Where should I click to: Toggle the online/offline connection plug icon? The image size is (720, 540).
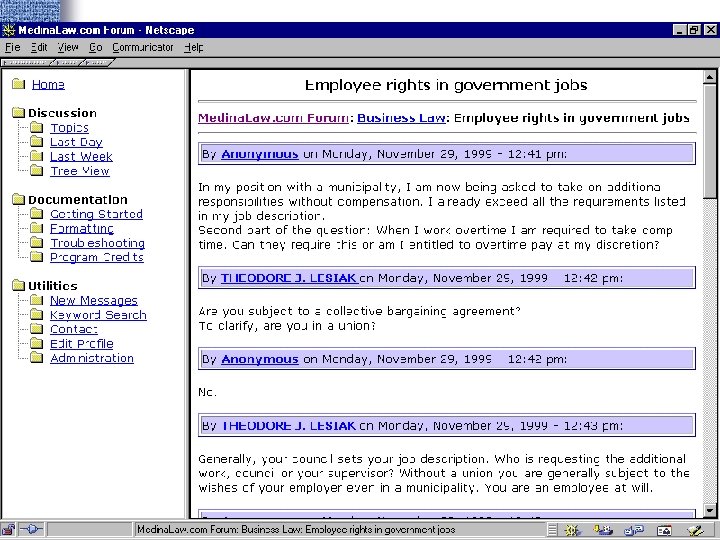32,529
